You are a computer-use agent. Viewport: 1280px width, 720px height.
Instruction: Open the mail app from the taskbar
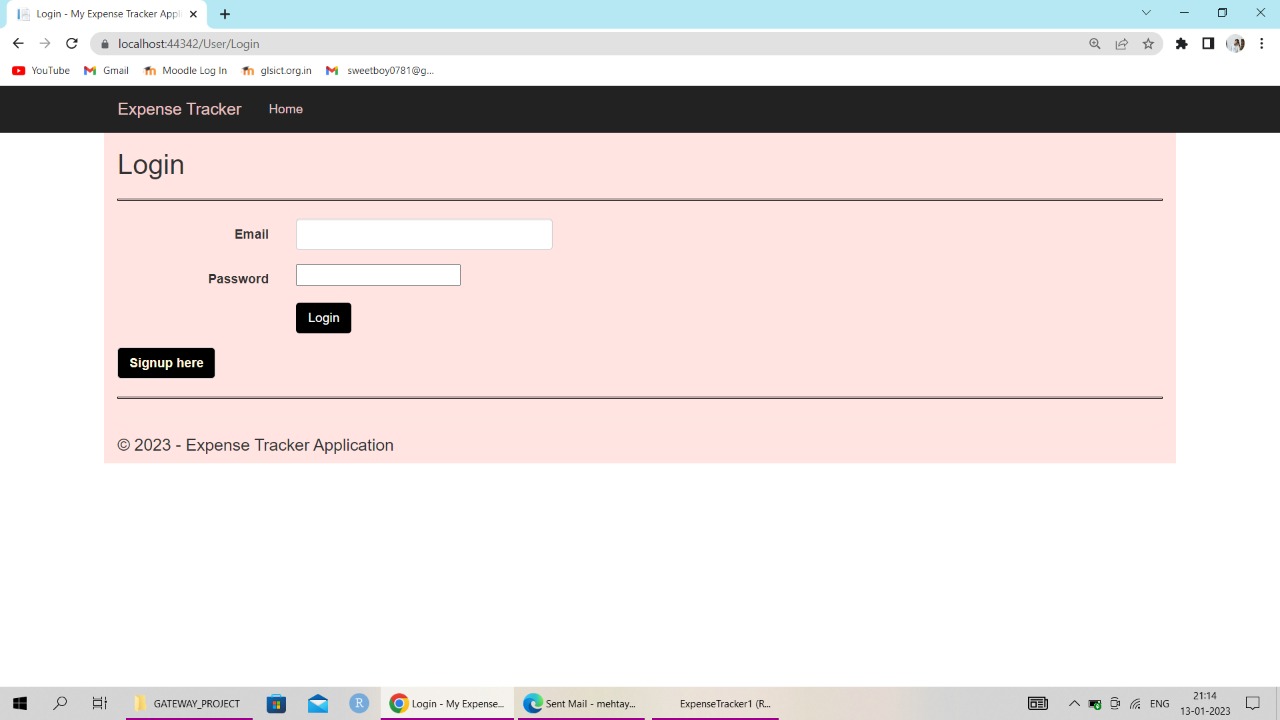click(317, 703)
